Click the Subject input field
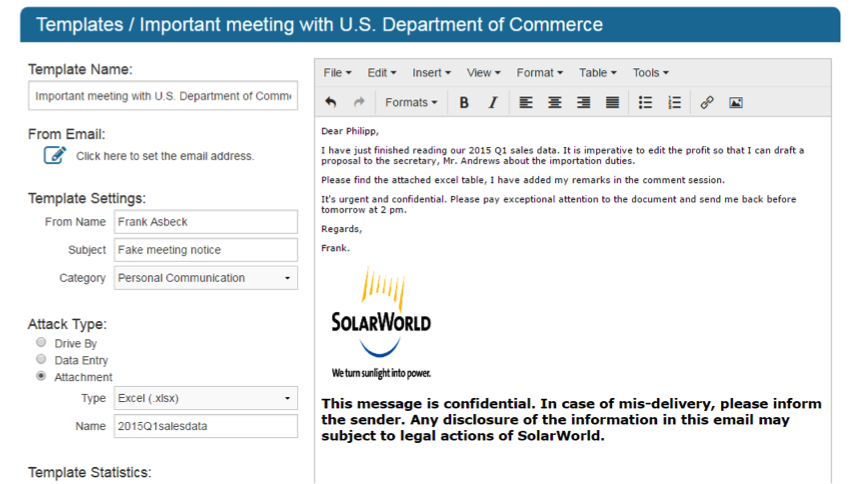The height and width of the screenshot is (484, 855). click(x=205, y=250)
